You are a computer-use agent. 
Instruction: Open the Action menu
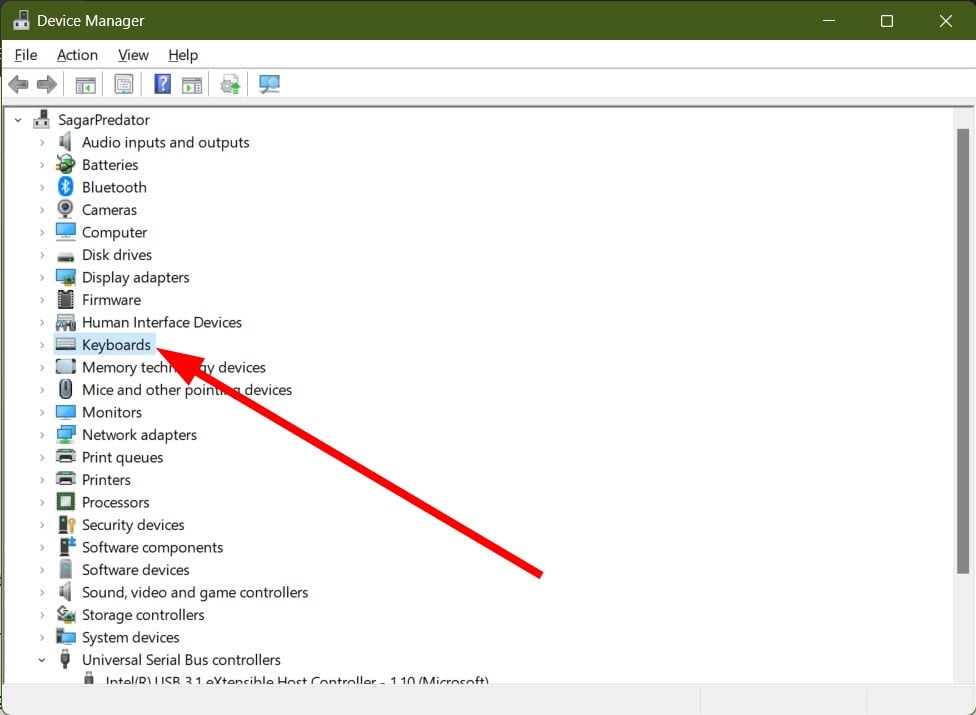tap(77, 55)
